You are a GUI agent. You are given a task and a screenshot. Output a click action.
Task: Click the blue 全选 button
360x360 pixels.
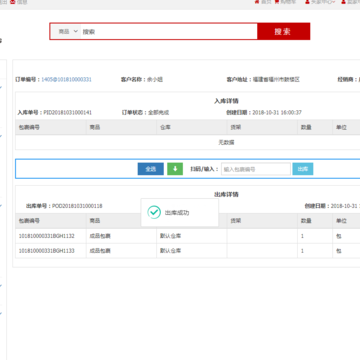151,169
